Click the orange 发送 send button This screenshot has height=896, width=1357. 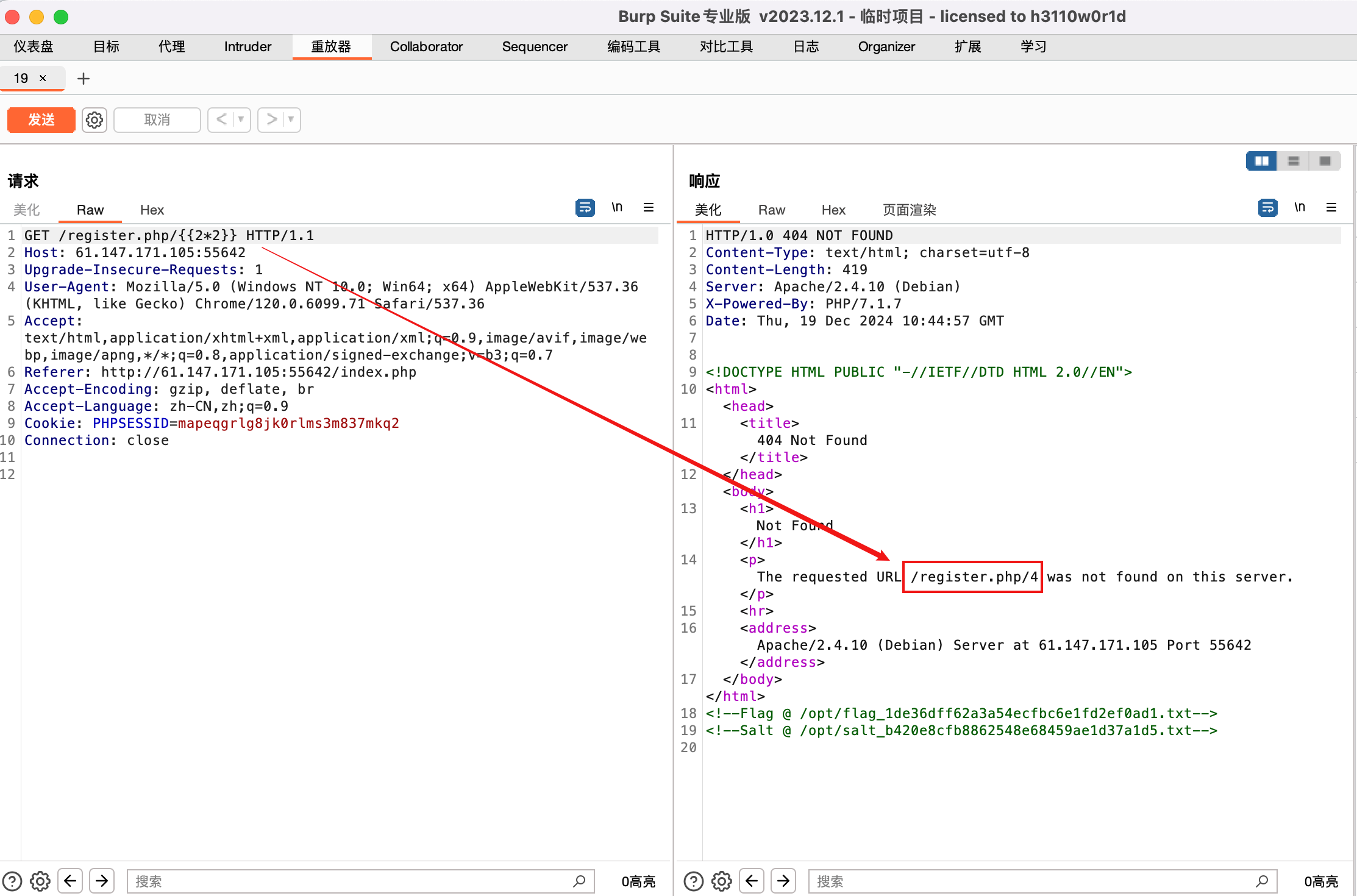(41, 119)
